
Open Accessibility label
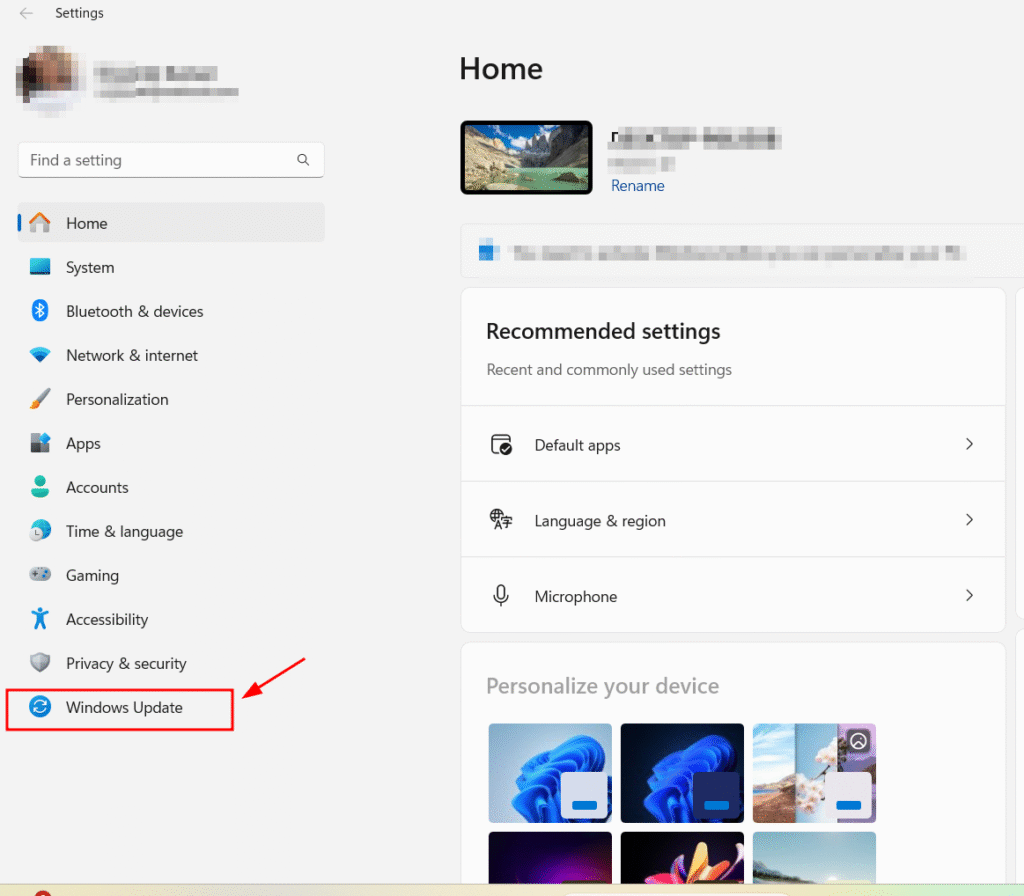[x=107, y=620]
